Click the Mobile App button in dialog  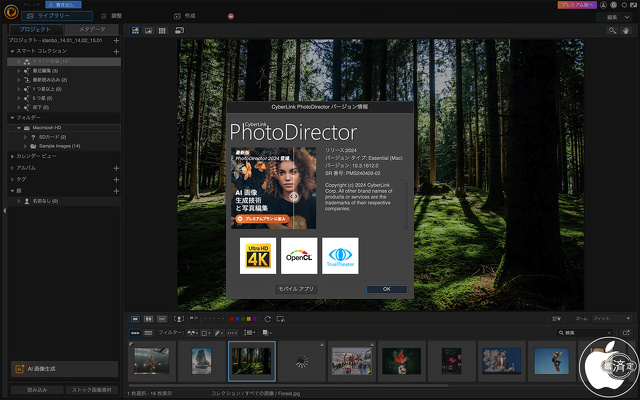(296, 289)
